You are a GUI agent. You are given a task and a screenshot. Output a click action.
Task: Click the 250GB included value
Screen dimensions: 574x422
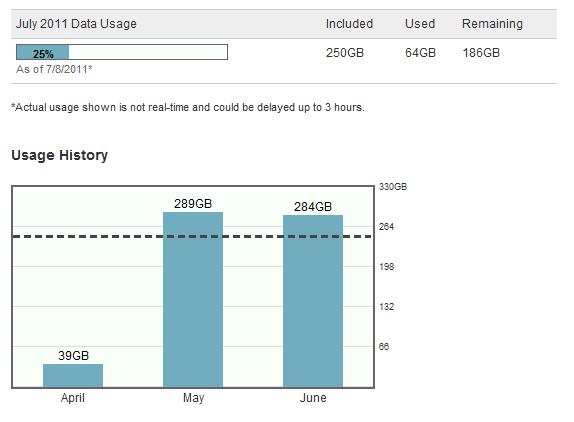[345, 53]
